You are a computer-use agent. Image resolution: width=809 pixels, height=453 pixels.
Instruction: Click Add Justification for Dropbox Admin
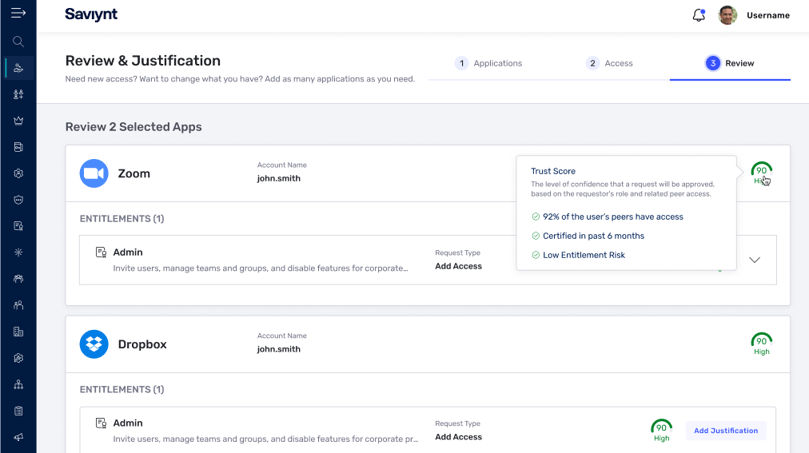[725, 430]
